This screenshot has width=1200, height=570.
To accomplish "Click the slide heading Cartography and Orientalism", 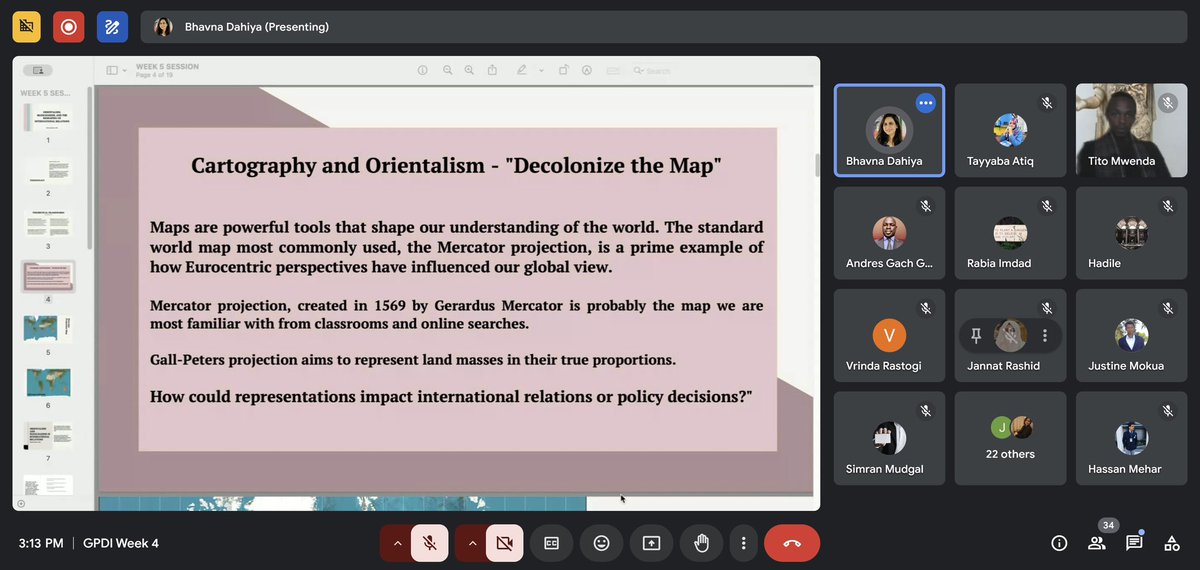I will 456,165.
